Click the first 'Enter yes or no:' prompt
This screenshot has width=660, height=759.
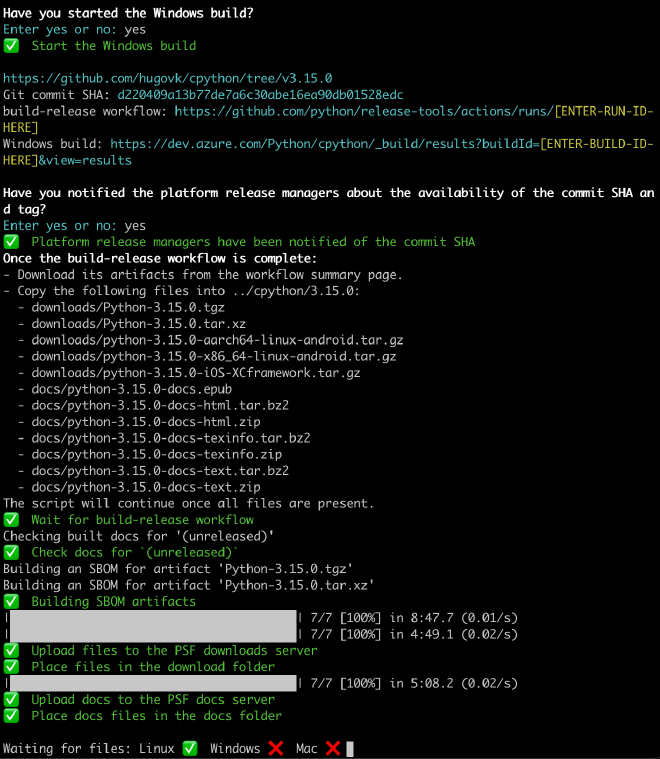click(x=60, y=30)
